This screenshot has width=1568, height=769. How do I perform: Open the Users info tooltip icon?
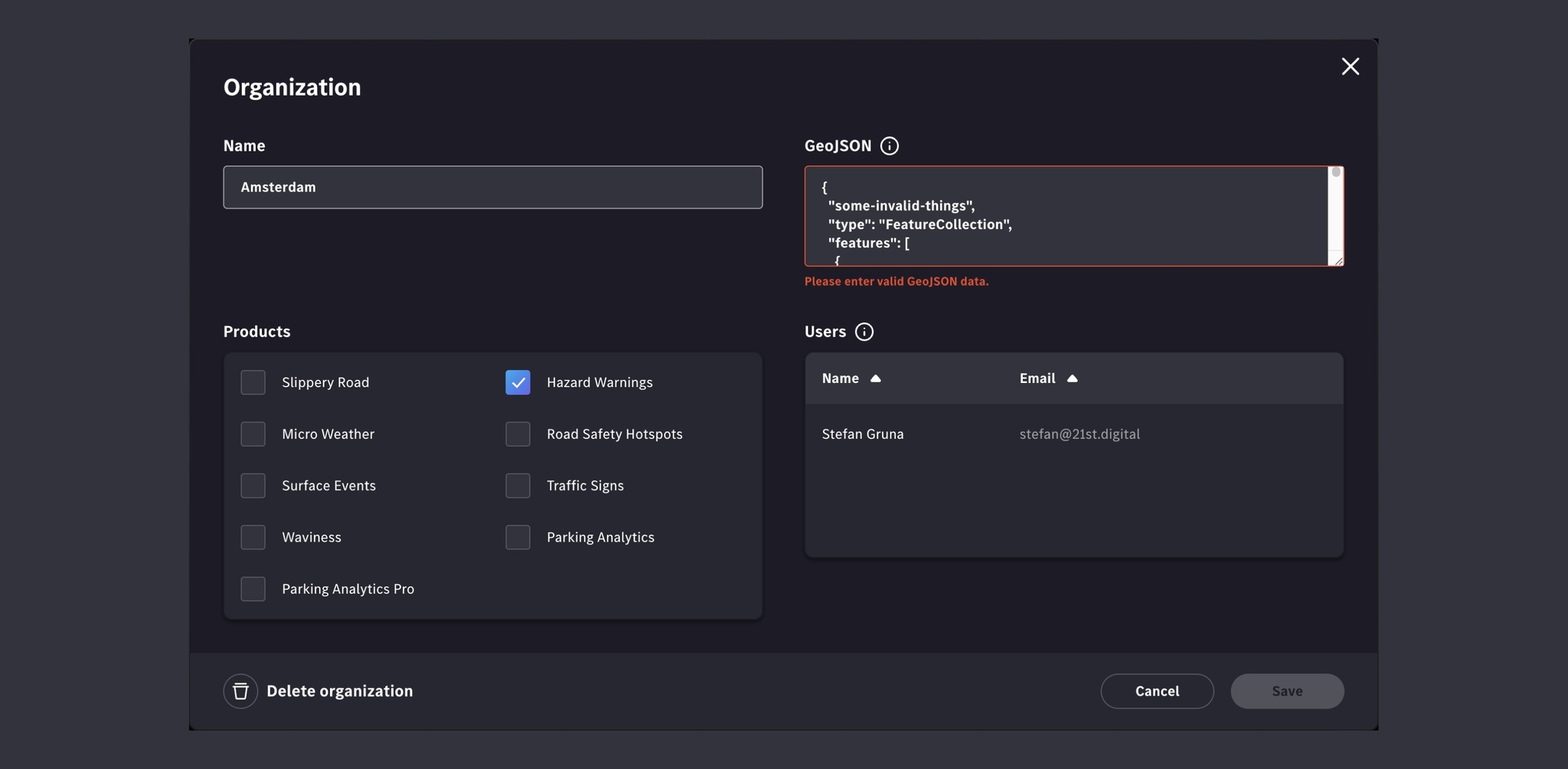[x=864, y=332]
